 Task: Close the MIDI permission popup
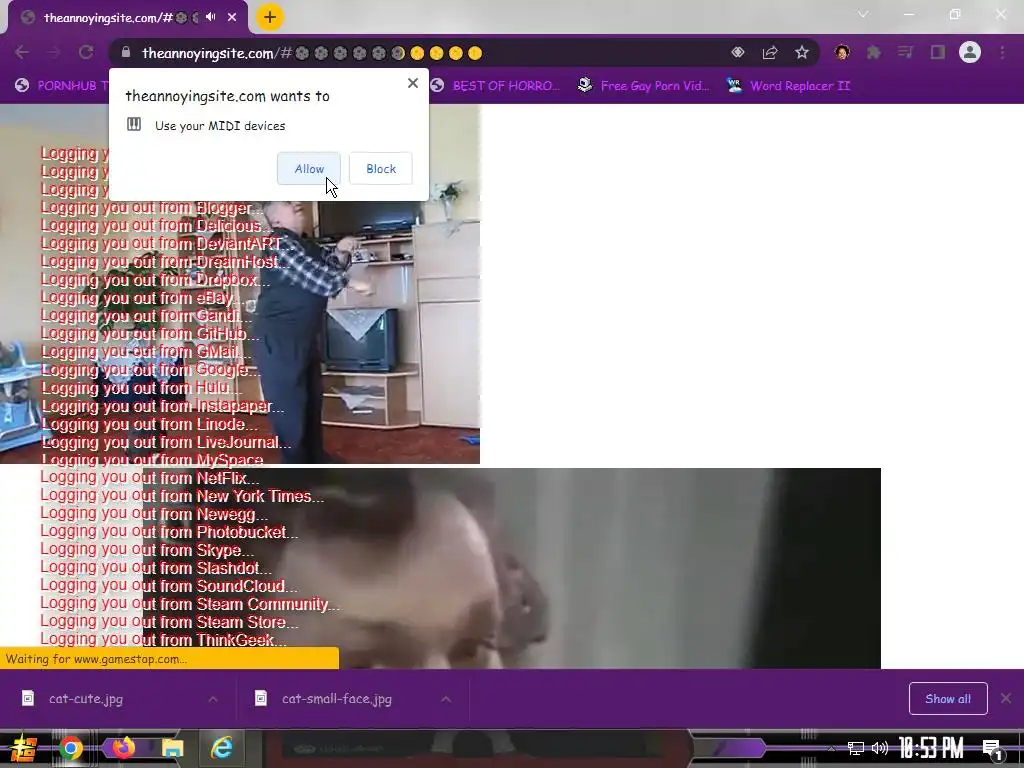click(413, 83)
